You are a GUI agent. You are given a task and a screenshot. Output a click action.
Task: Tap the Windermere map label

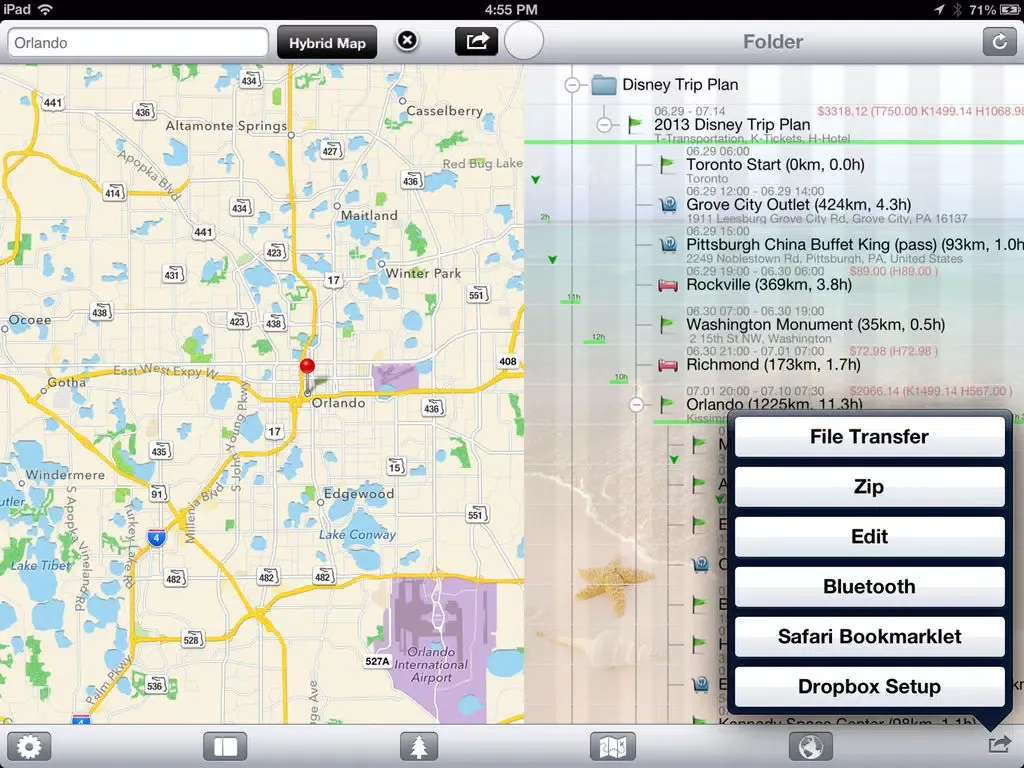[x=65, y=475]
